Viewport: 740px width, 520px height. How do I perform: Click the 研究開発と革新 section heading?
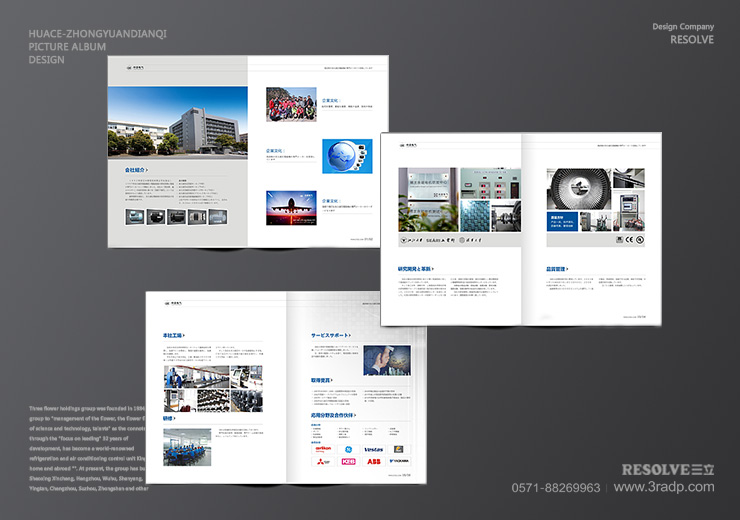[416, 269]
